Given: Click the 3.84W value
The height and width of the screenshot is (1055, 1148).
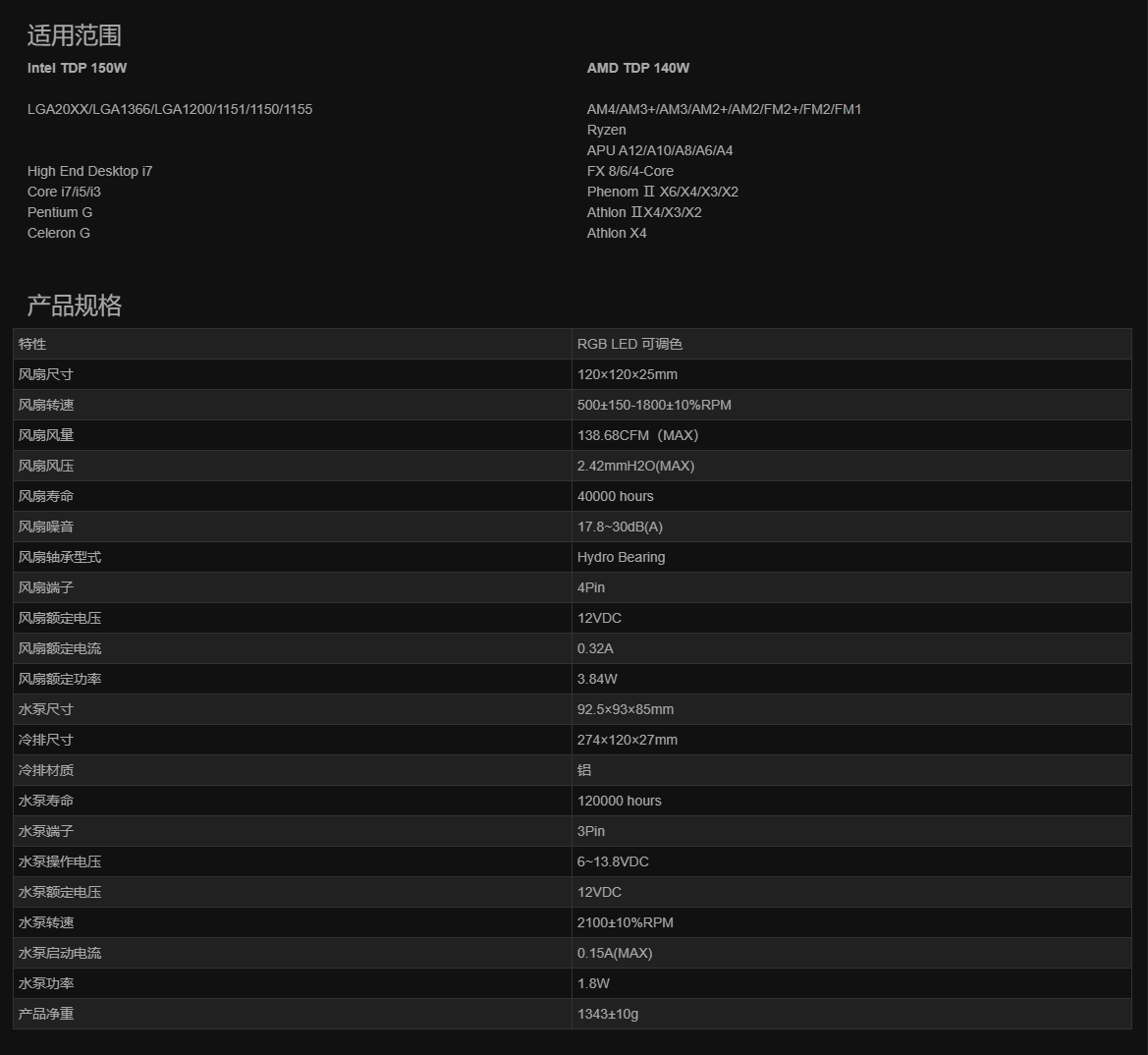Looking at the screenshot, I should [597, 679].
